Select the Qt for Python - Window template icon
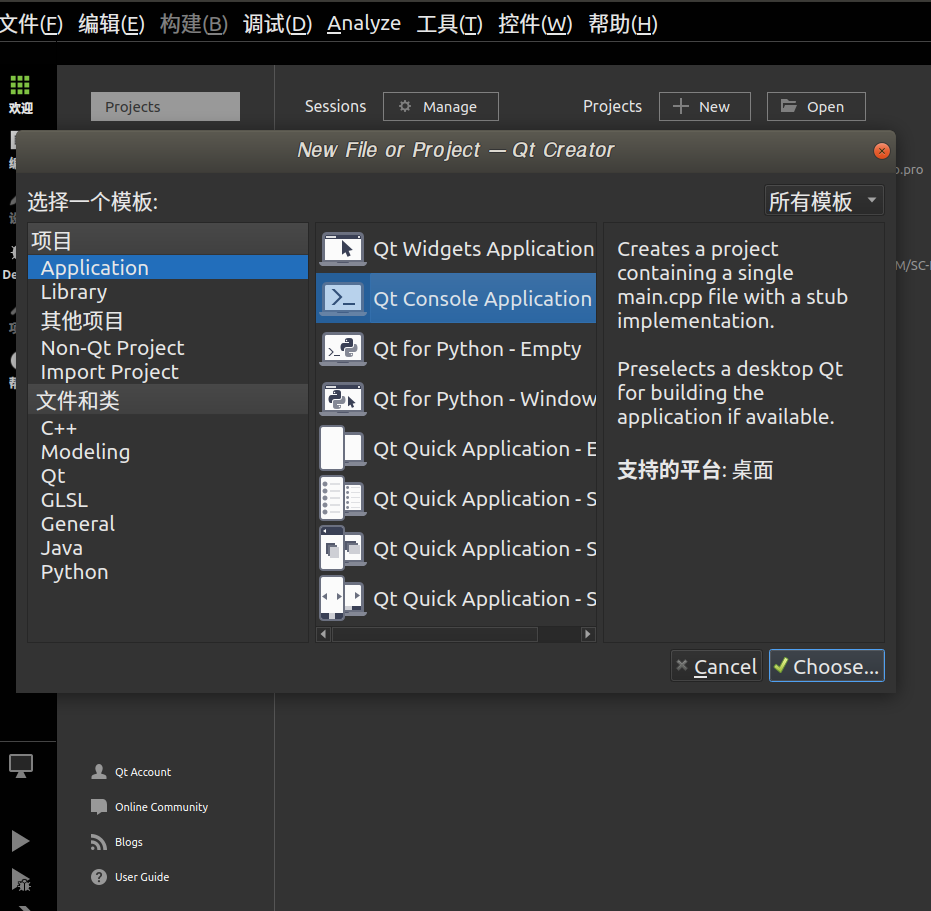This screenshot has width=931, height=911. tap(341, 399)
